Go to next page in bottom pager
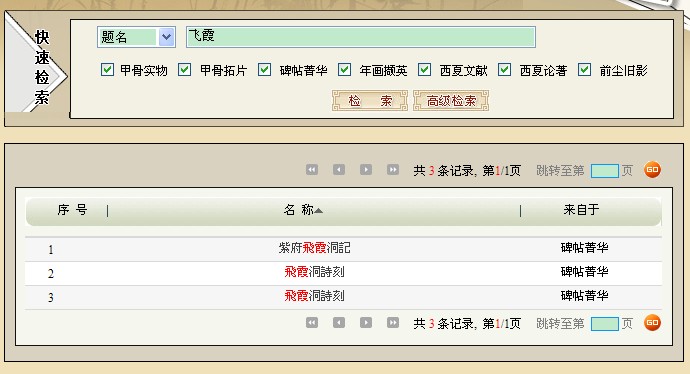Screen dimensions: 690x374 tap(366, 323)
